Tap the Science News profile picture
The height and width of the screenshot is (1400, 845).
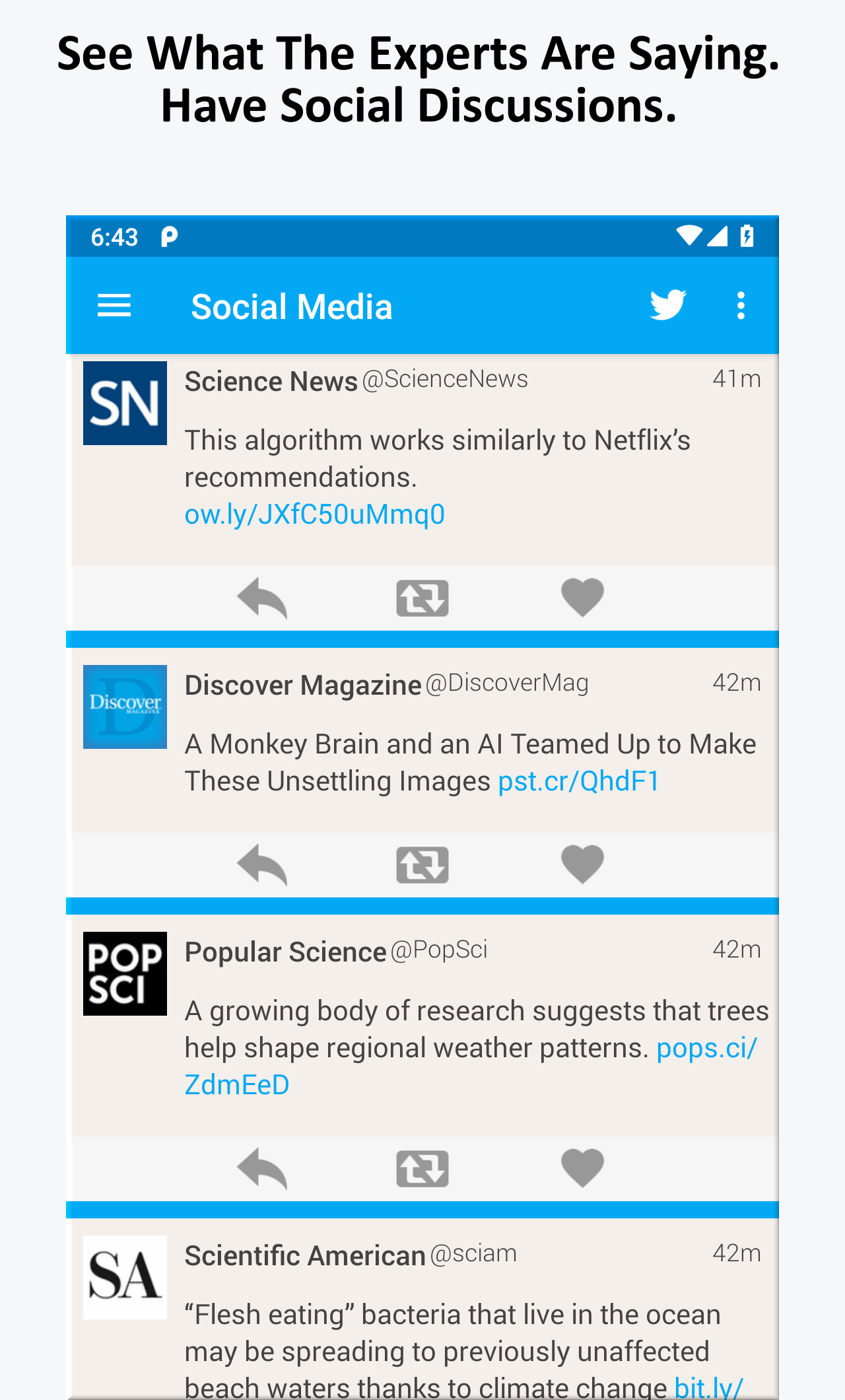pyautogui.click(x=125, y=403)
